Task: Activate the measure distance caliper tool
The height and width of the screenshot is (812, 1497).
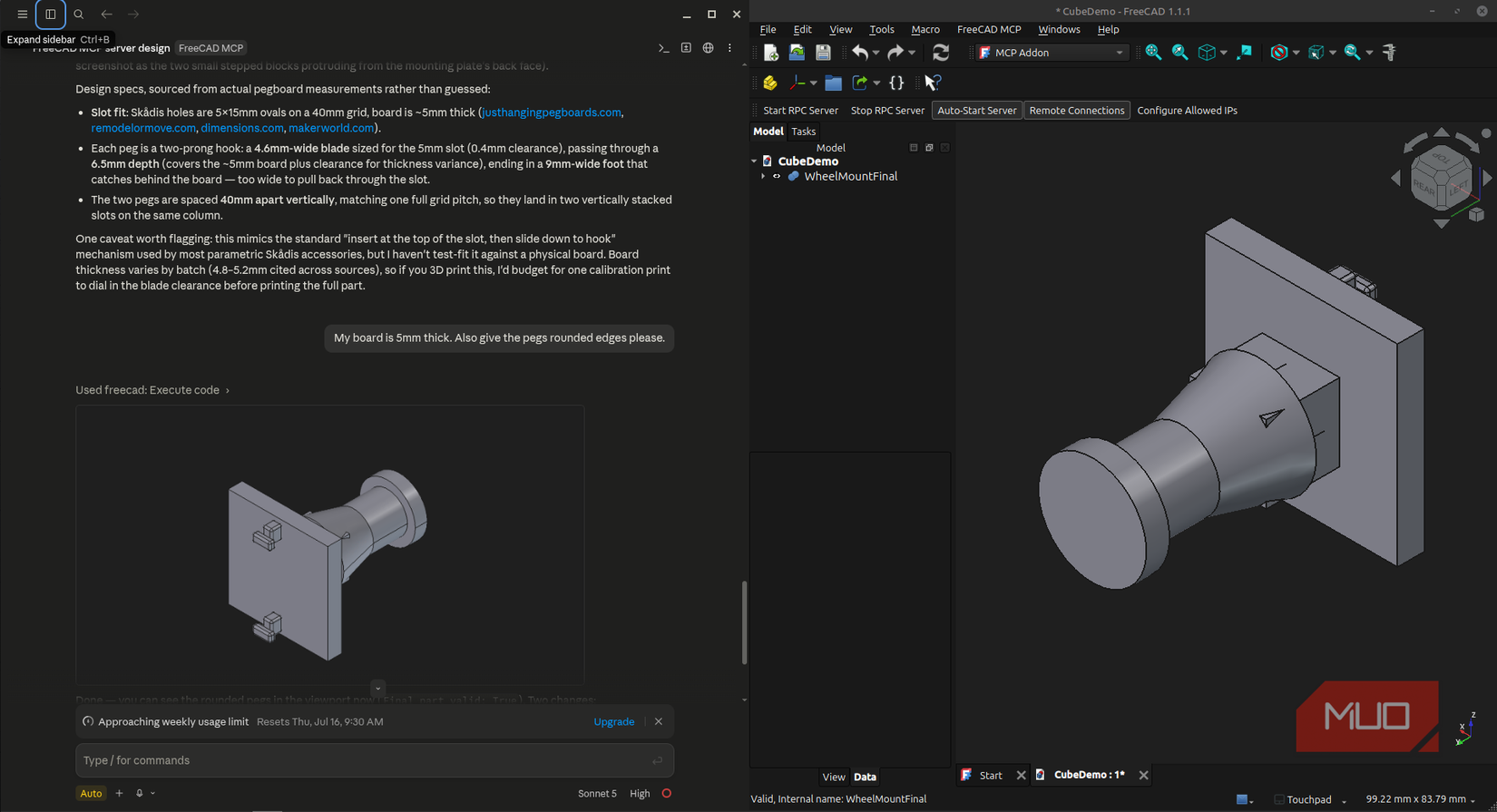Action: (x=1389, y=53)
